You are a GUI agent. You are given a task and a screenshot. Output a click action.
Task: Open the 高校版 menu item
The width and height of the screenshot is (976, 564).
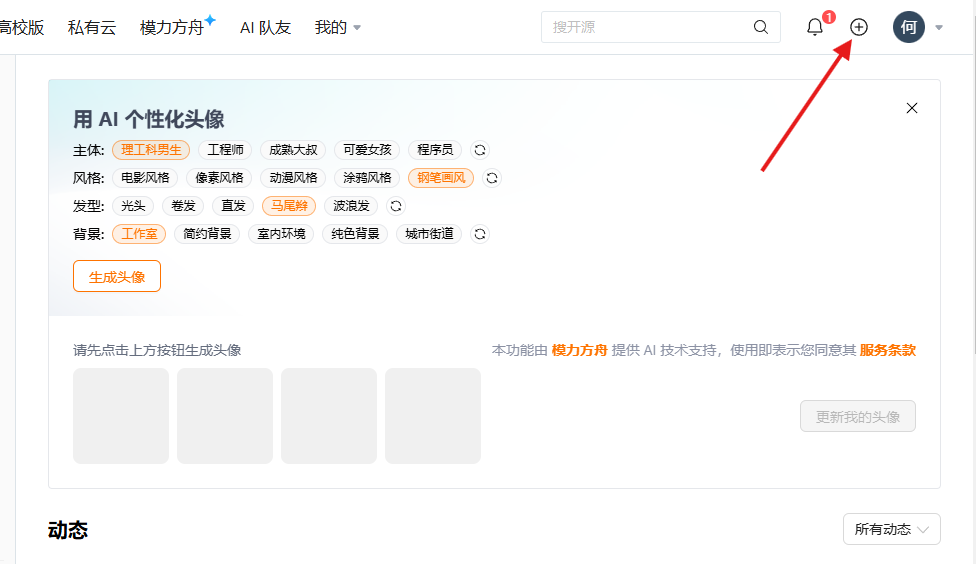(x=21, y=27)
